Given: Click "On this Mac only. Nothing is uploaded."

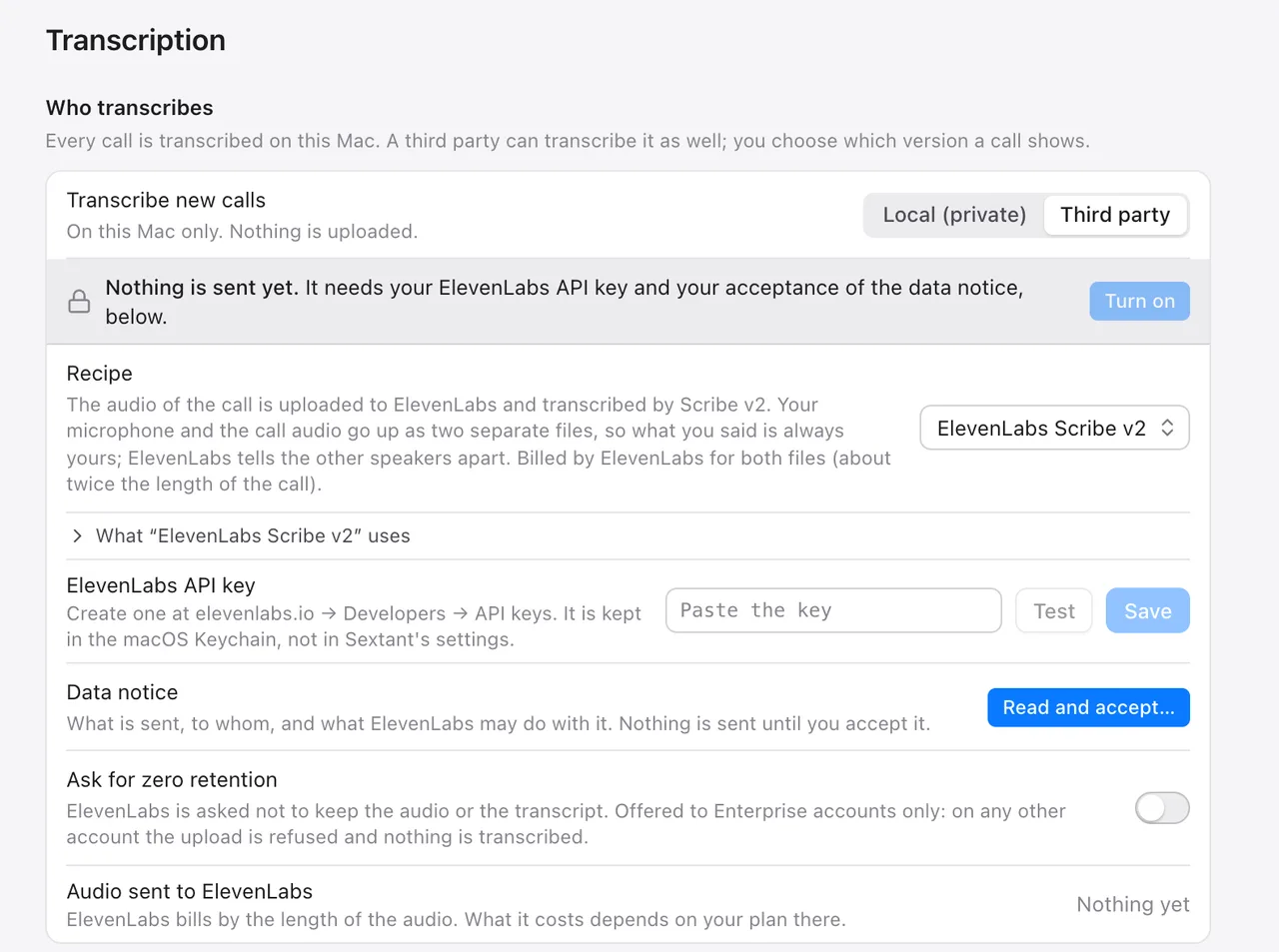Looking at the screenshot, I should click(242, 232).
